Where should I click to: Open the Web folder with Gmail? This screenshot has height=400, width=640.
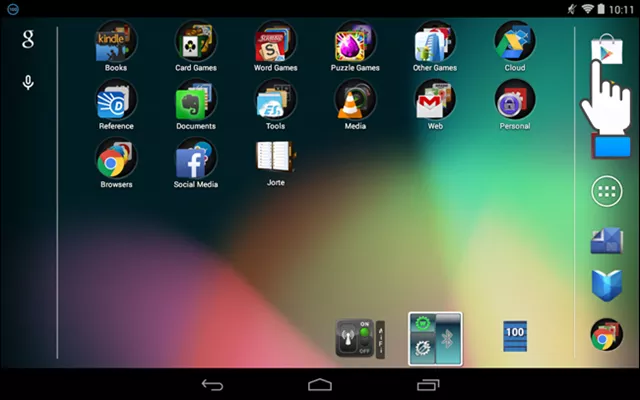click(435, 101)
